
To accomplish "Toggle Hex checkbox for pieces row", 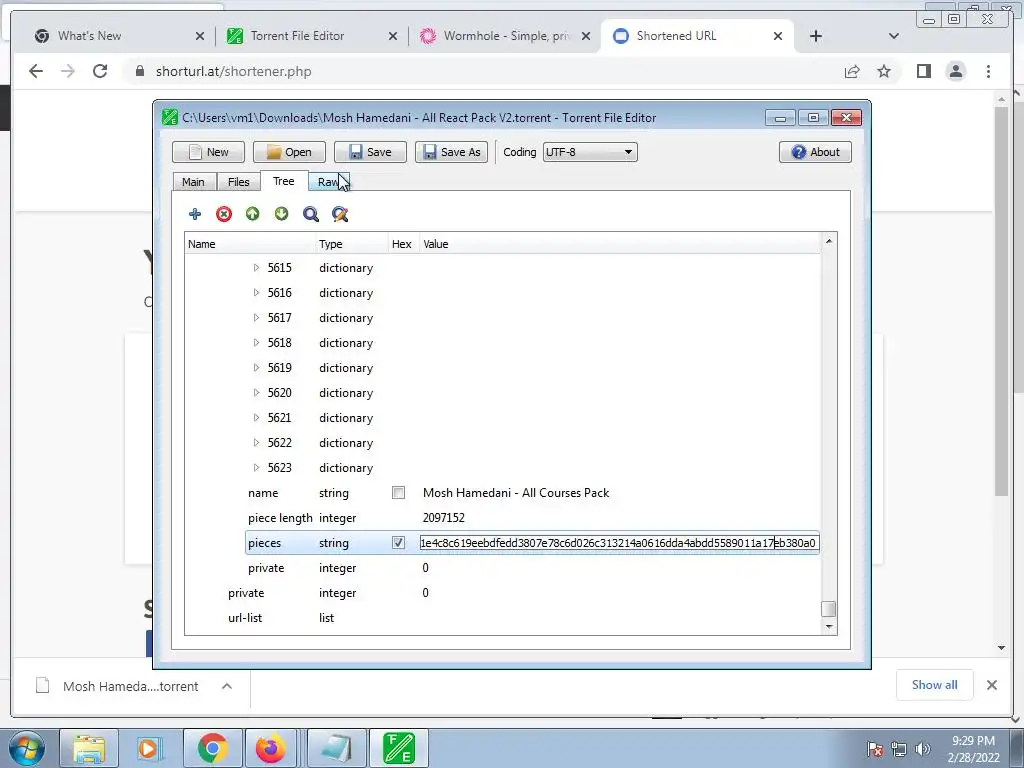I will [x=398, y=543].
